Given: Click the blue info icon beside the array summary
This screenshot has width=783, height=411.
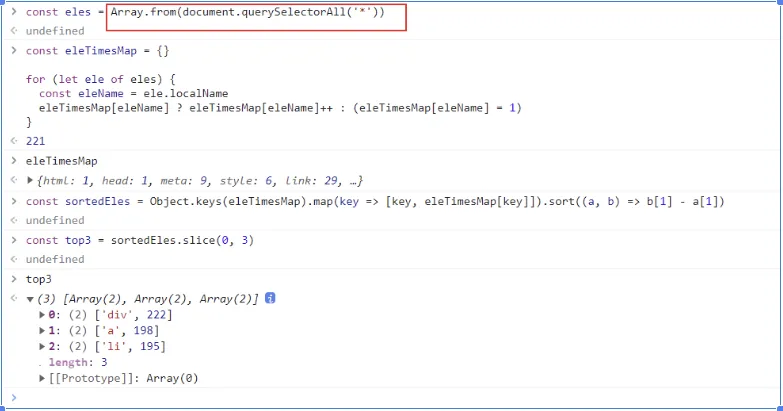Looking at the screenshot, I should (x=270, y=299).
